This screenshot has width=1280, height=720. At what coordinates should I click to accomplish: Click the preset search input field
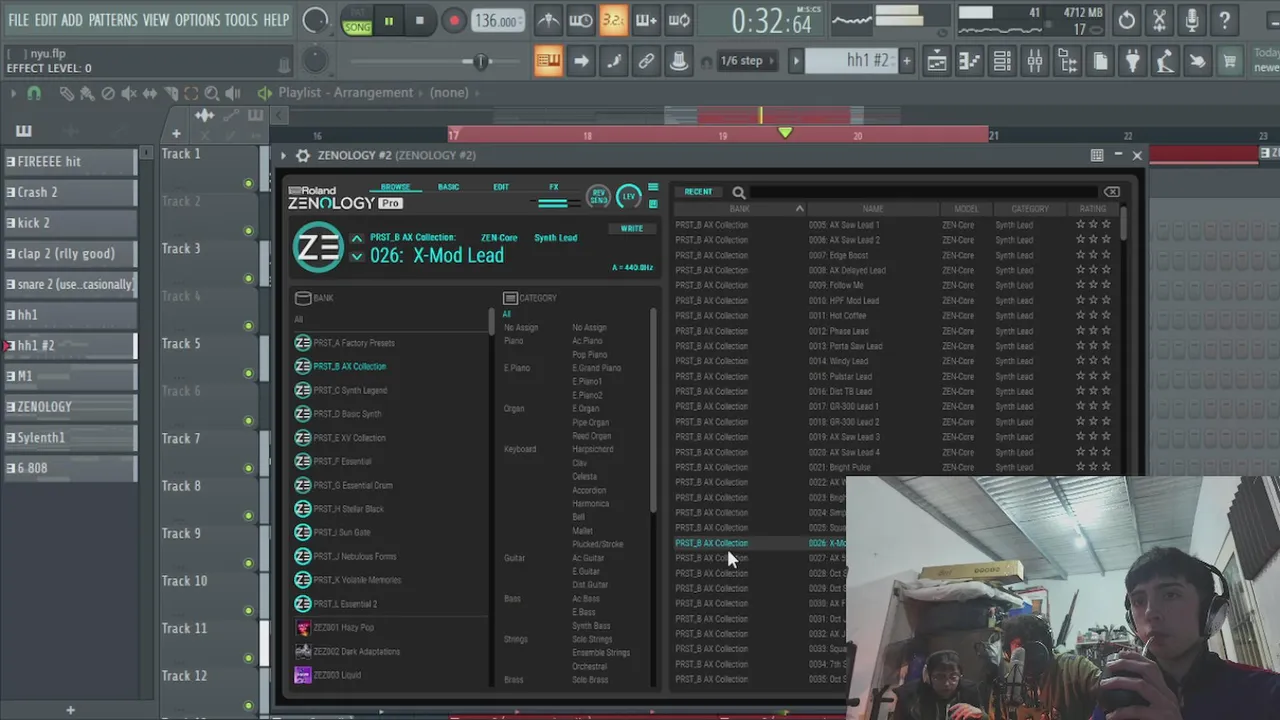click(925, 192)
